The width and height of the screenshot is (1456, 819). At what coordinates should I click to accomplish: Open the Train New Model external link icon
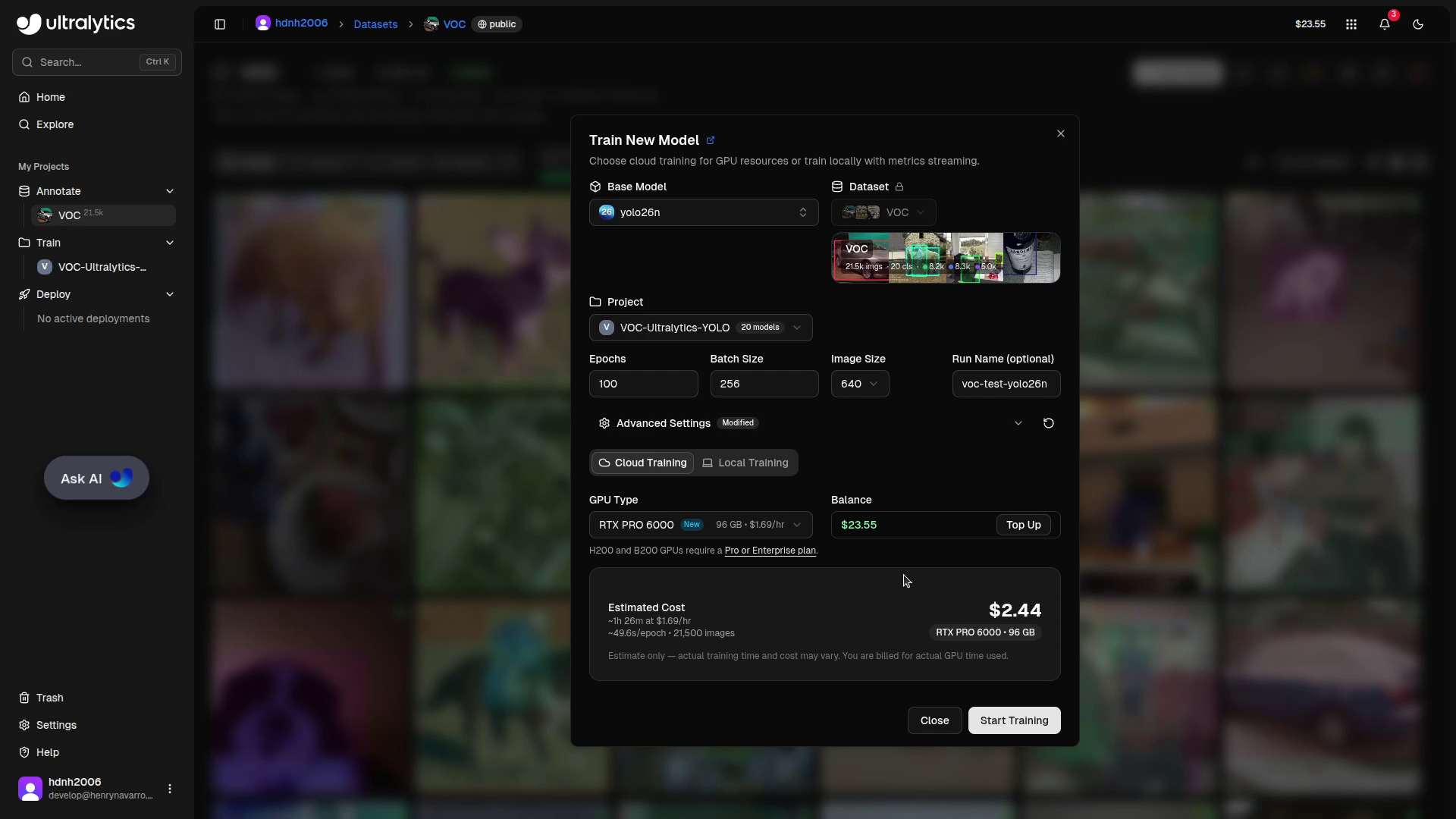711,140
